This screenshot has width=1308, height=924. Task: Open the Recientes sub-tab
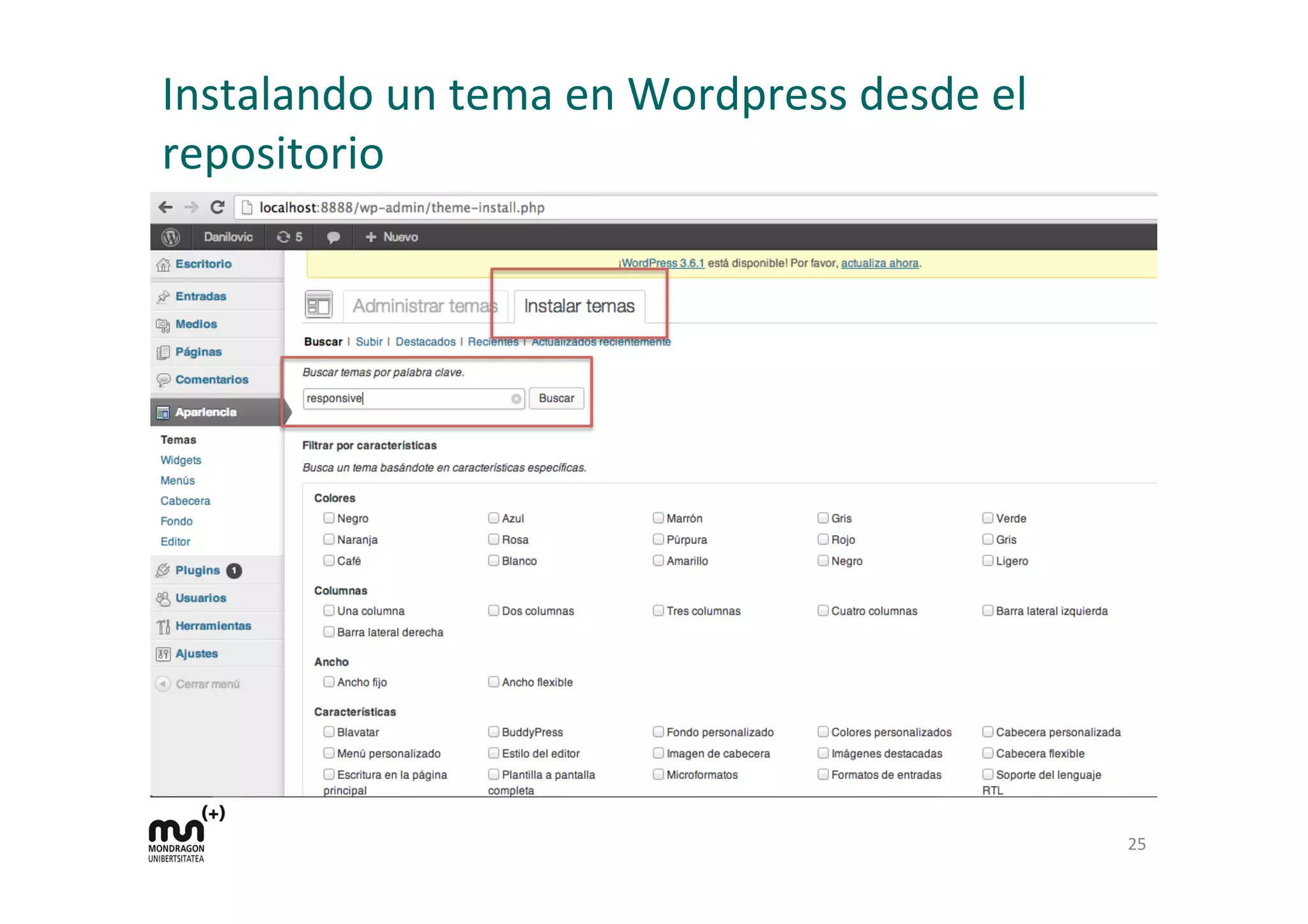(493, 342)
